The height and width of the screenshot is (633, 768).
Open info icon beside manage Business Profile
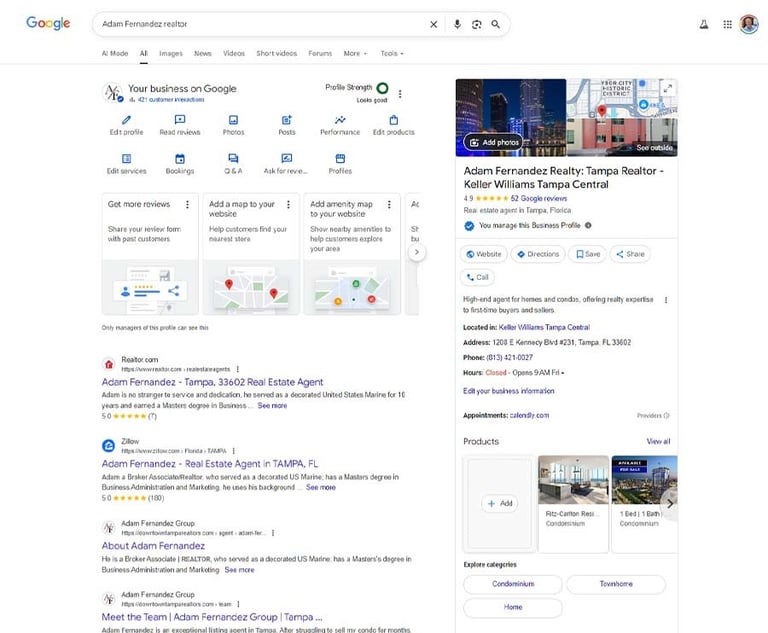coord(588,225)
